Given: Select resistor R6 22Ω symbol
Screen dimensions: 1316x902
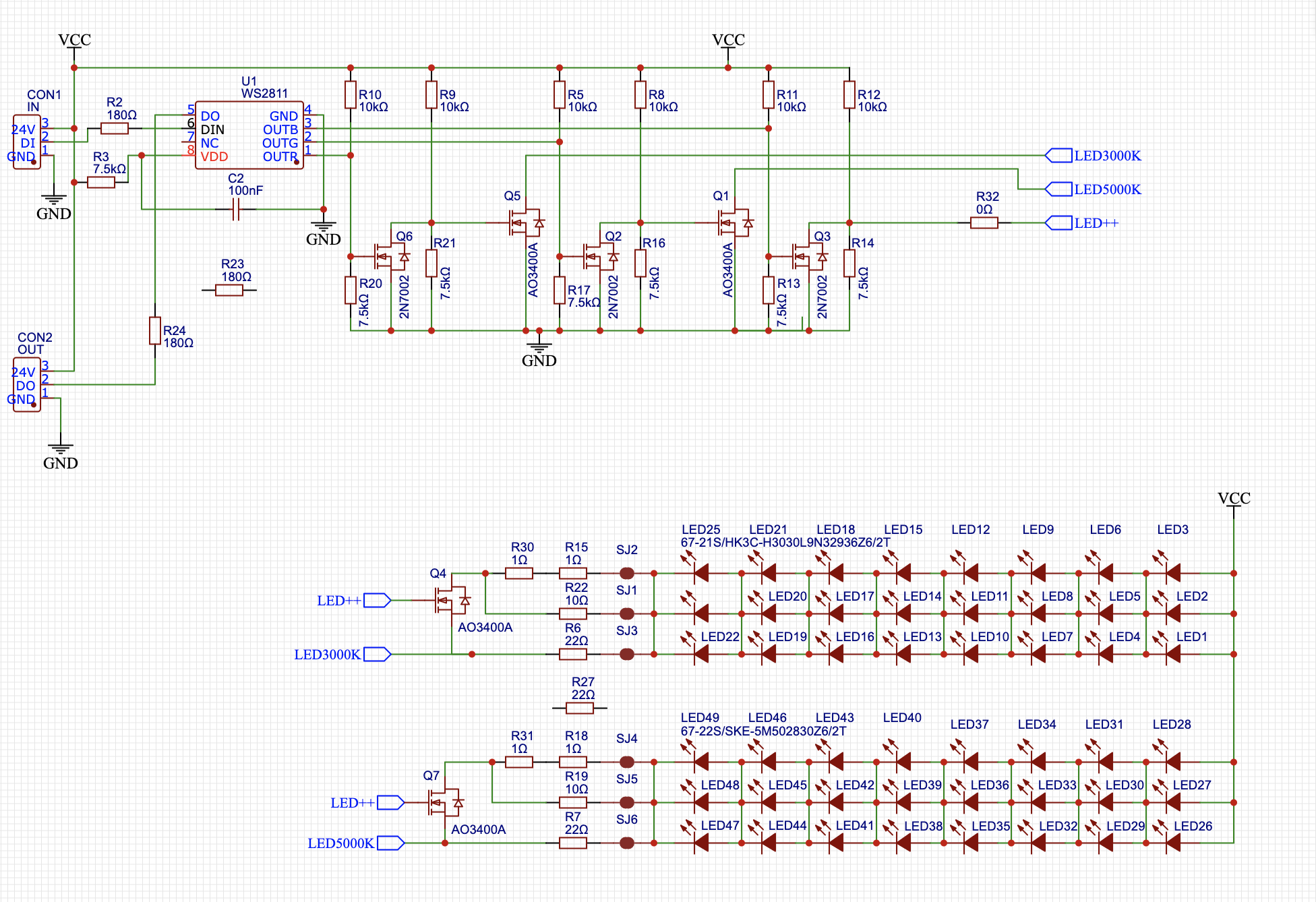Looking at the screenshot, I should pyautogui.click(x=573, y=654).
